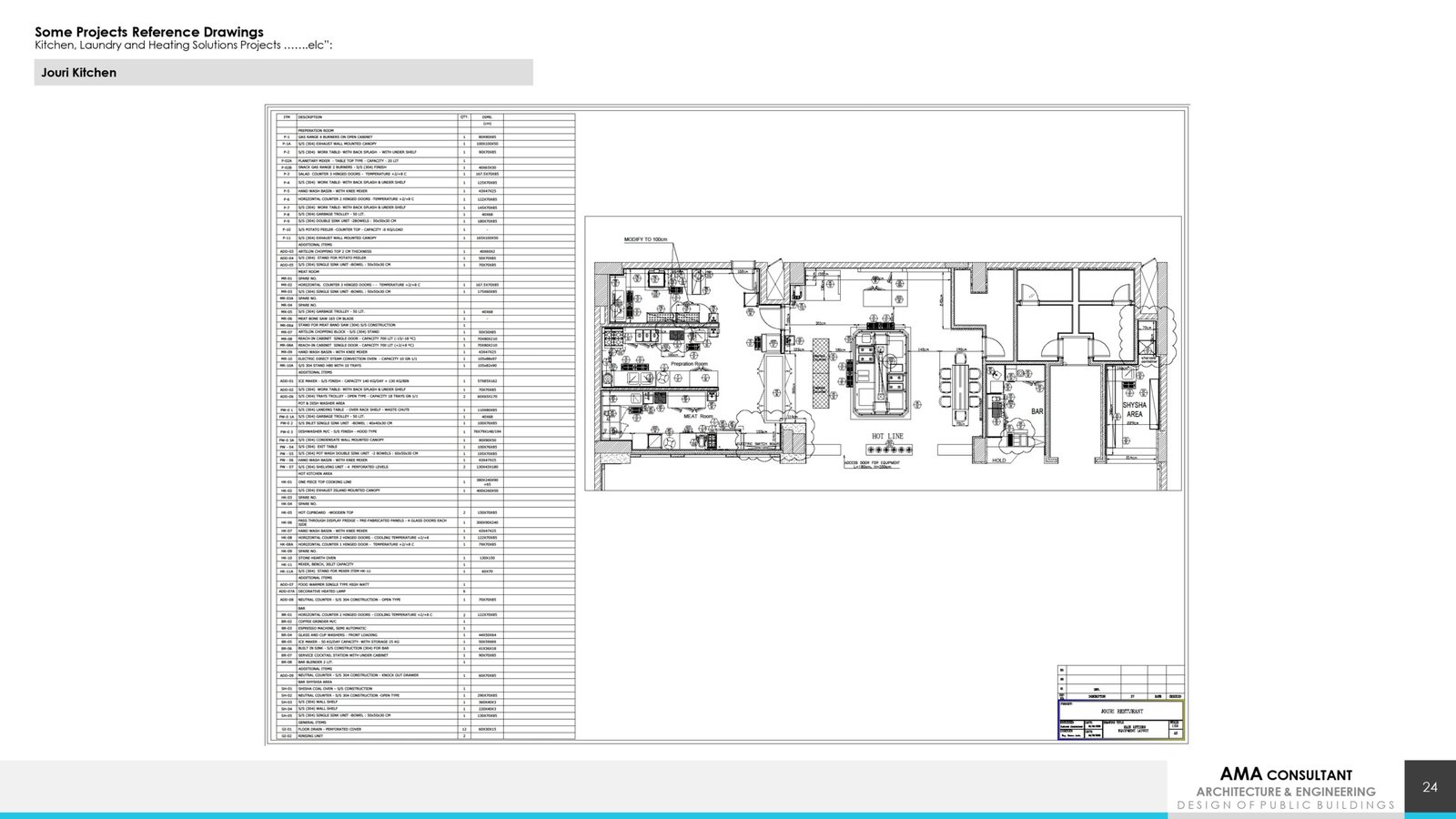Select the MODIFY TO 100cm annotation
This screenshot has width=1456, height=819.
click(645, 240)
